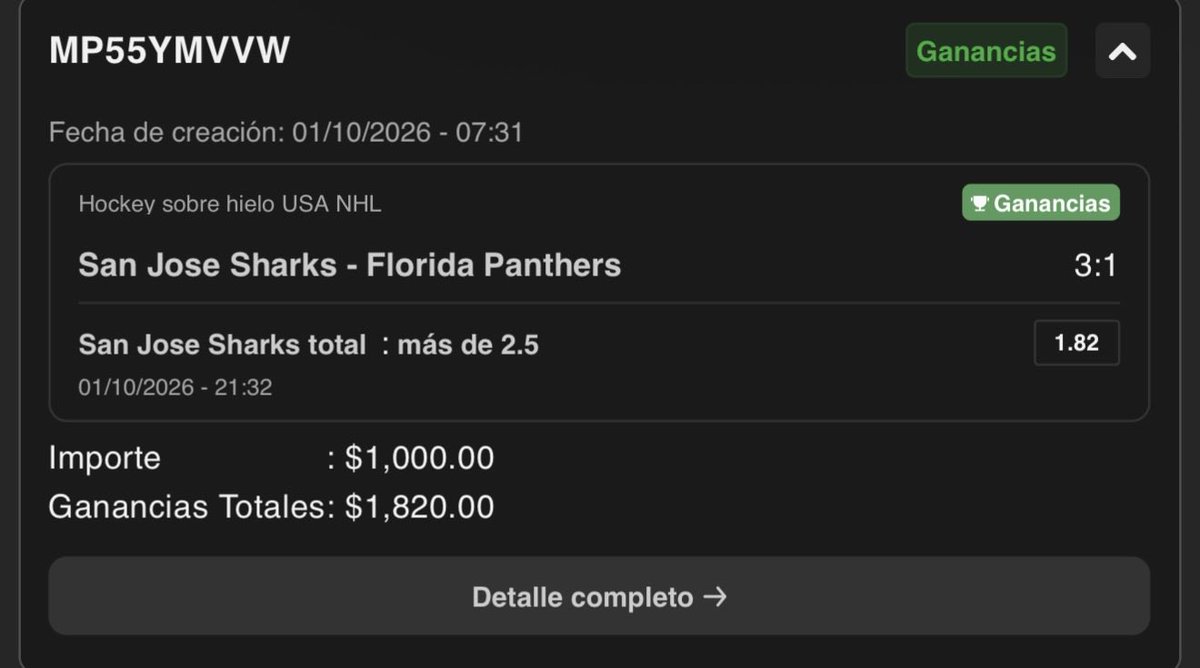Open Detalle completo

point(599,597)
